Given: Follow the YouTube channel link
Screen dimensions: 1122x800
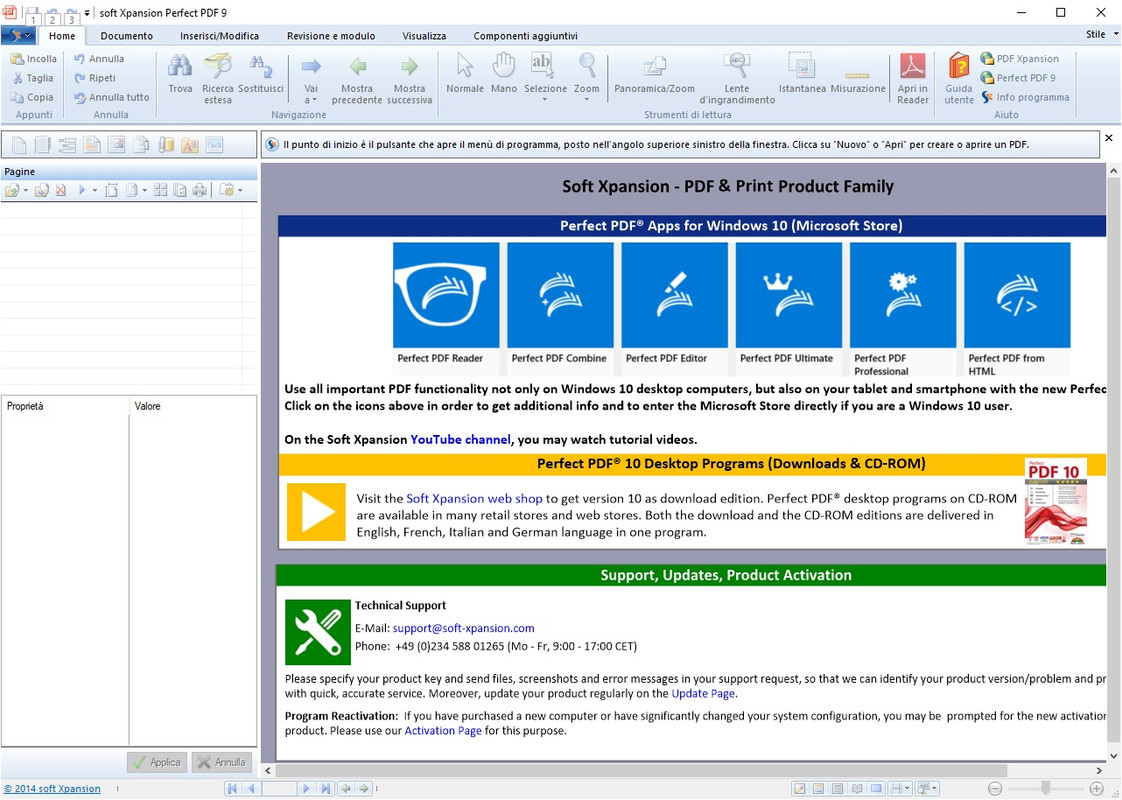Looking at the screenshot, I should (460, 439).
